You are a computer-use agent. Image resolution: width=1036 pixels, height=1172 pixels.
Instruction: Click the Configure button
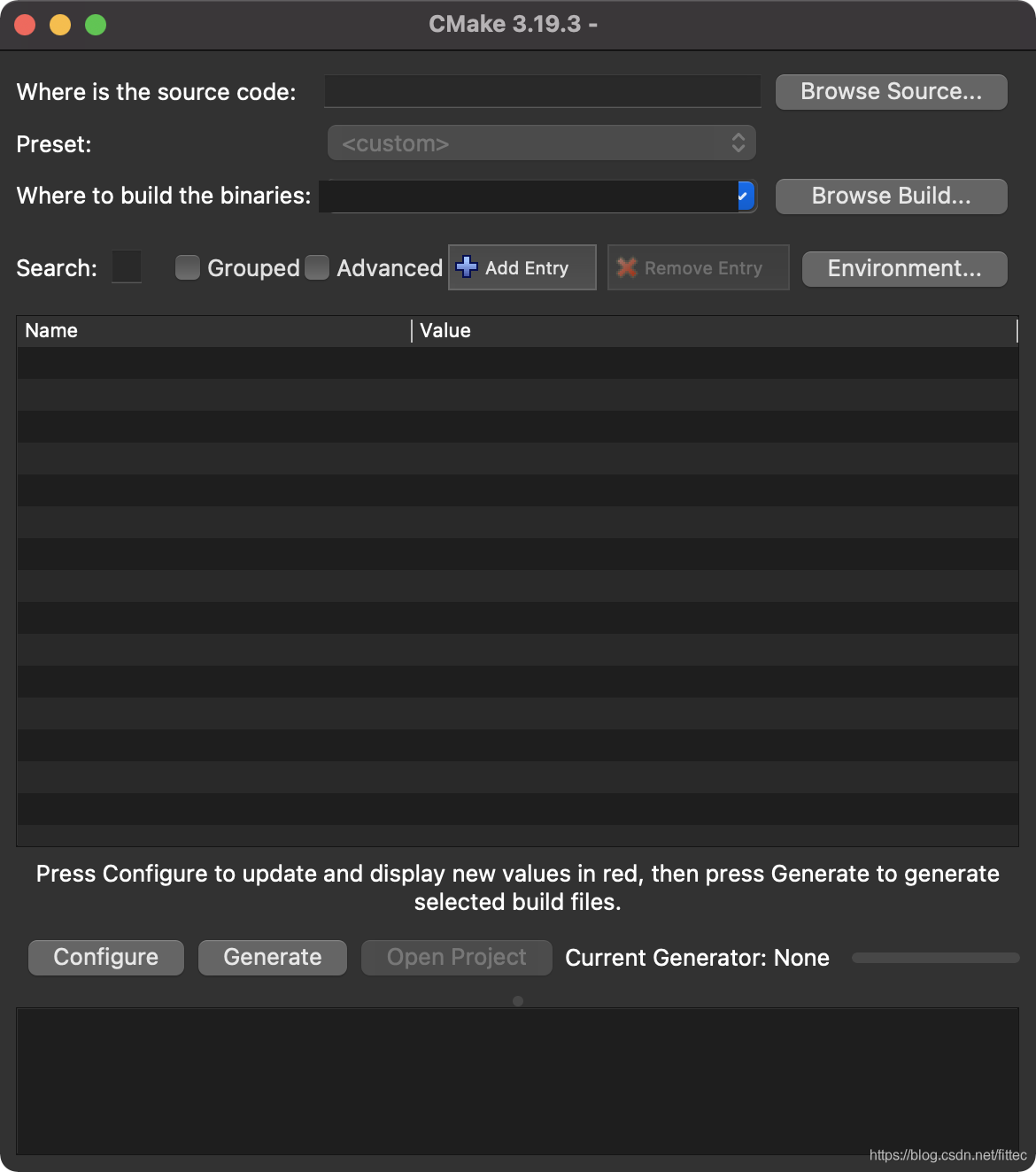point(106,958)
